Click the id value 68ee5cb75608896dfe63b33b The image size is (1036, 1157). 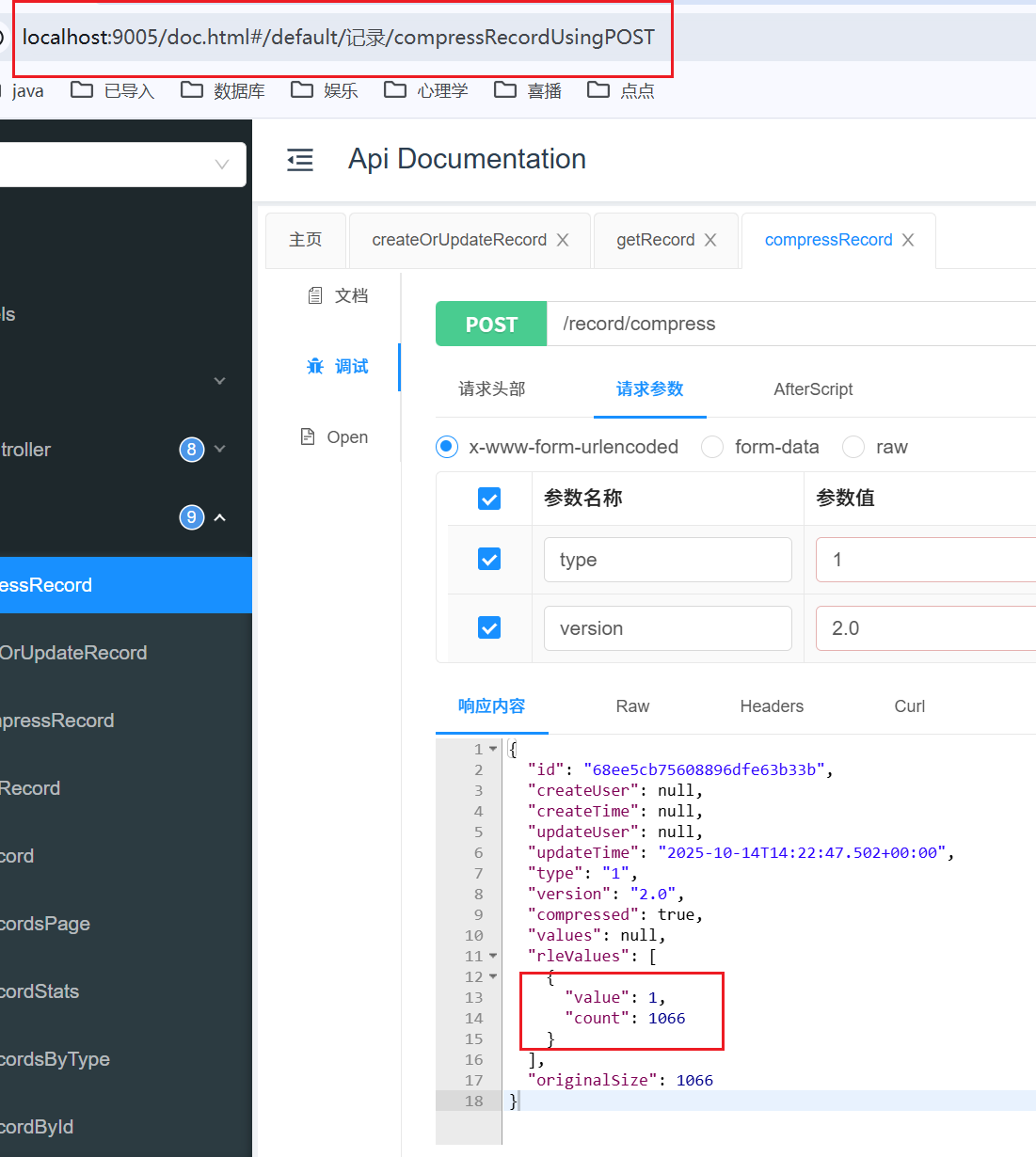click(704, 769)
